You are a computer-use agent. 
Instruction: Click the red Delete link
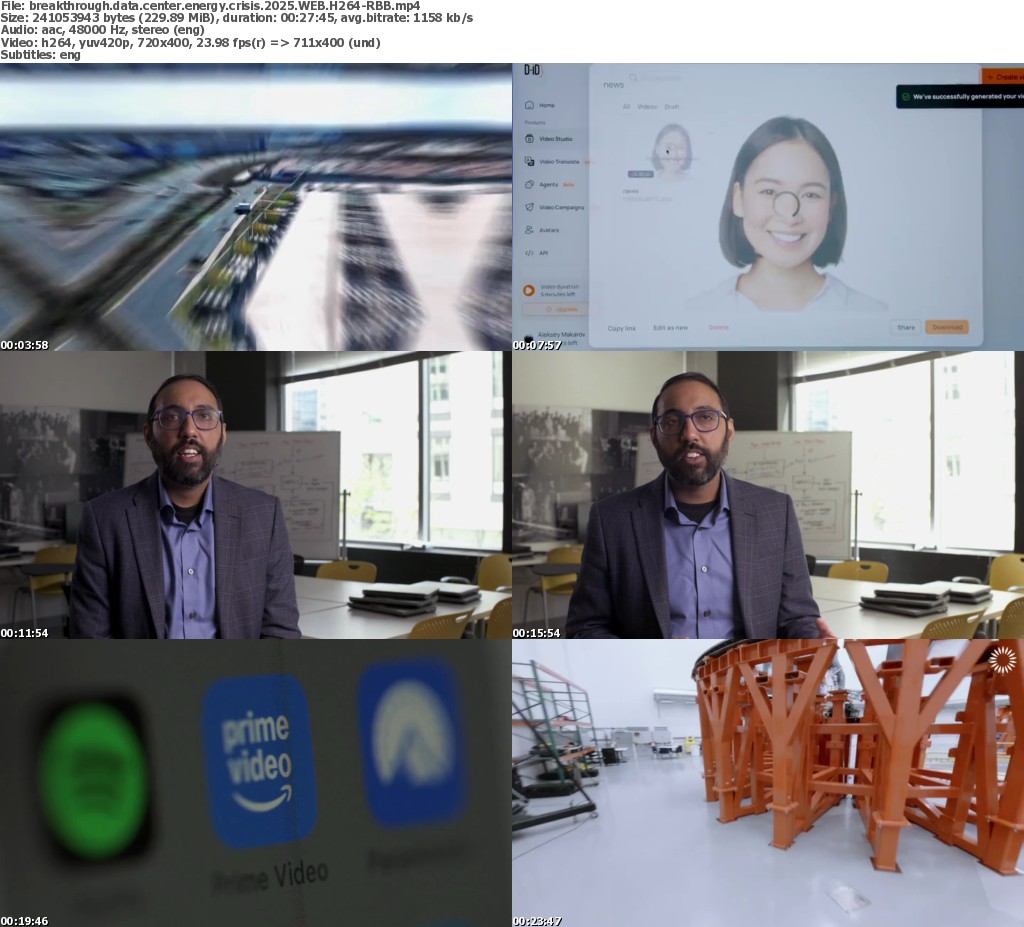[718, 328]
